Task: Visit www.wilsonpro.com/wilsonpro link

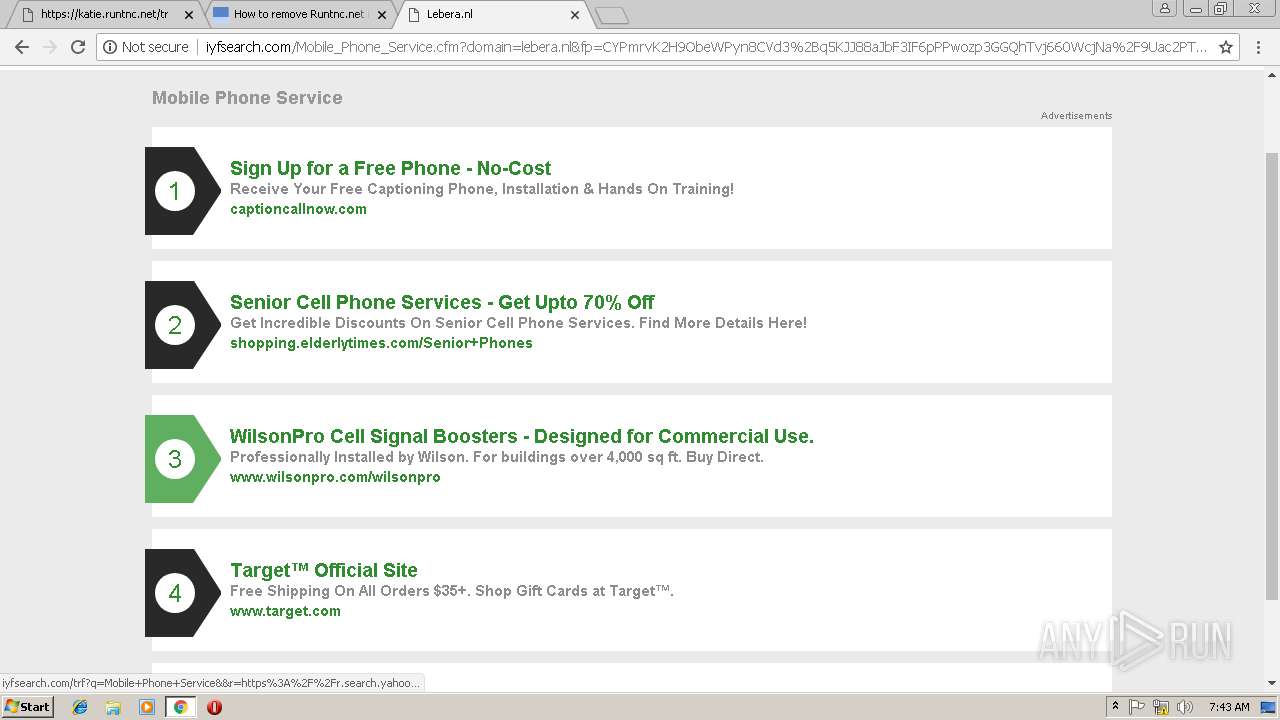Action: click(335, 477)
